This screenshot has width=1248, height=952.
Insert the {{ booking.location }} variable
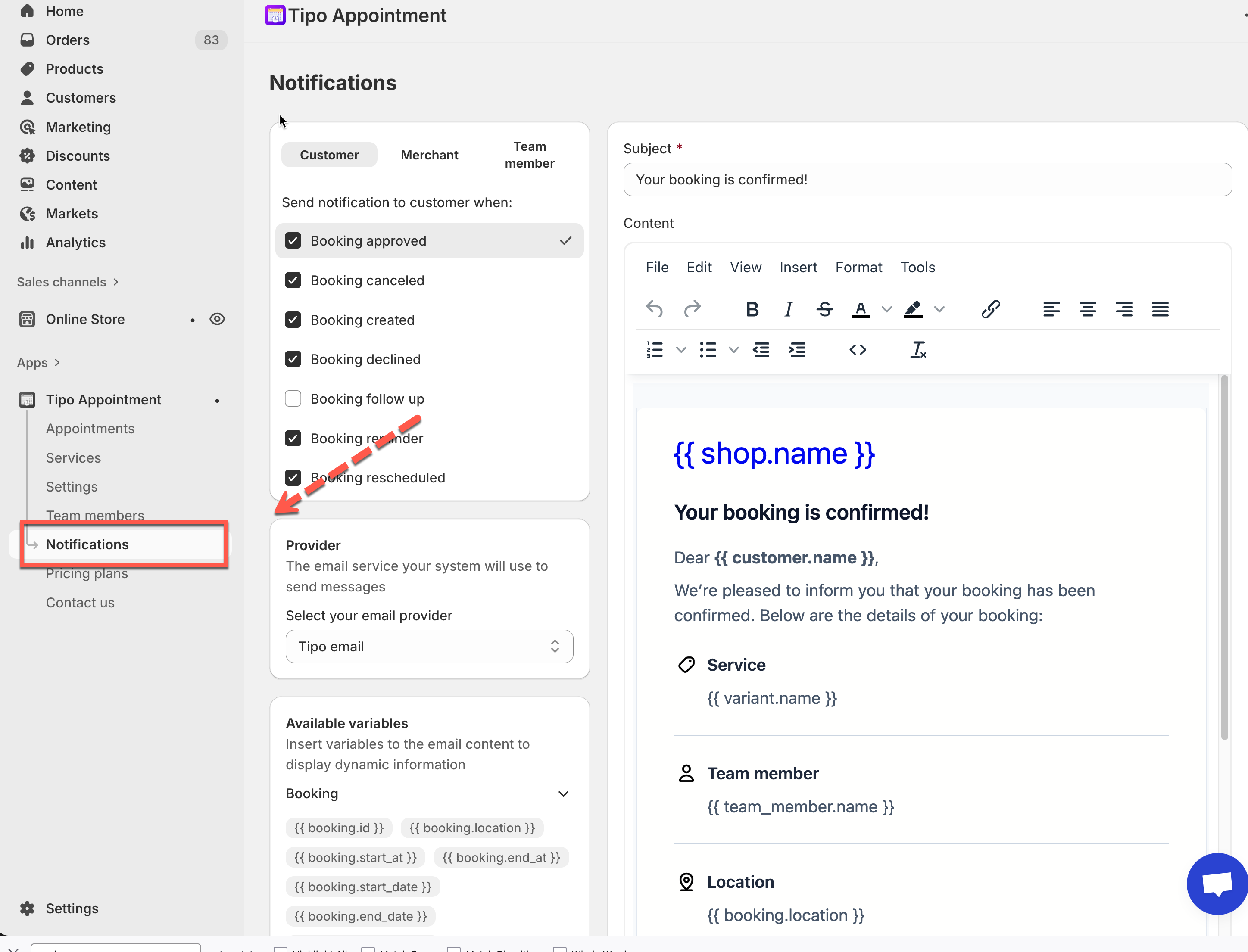coord(471,828)
